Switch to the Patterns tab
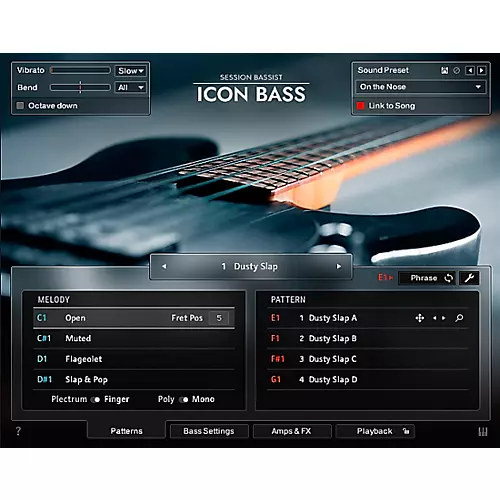500x500 pixels. pyautogui.click(x=126, y=431)
